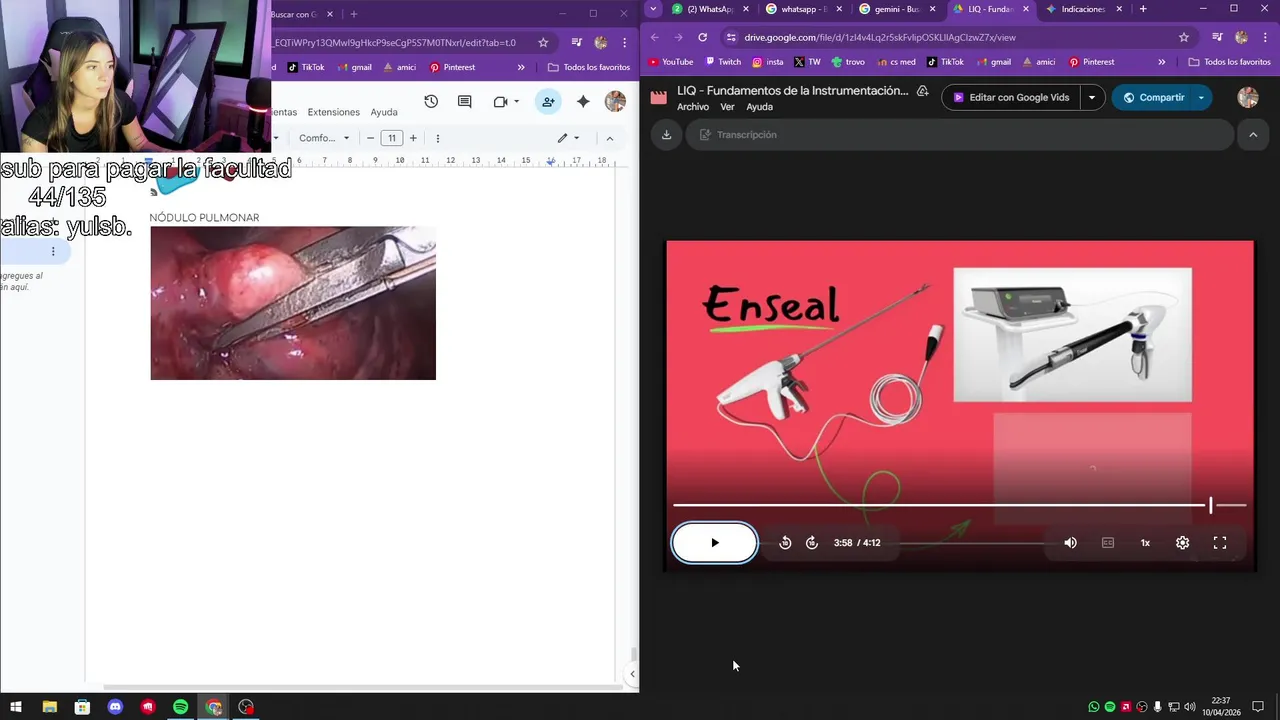Open the Twitch bookmark in the right window
Image resolution: width=1280 pixels, height=720 pixels.
(x=722, y=62)
